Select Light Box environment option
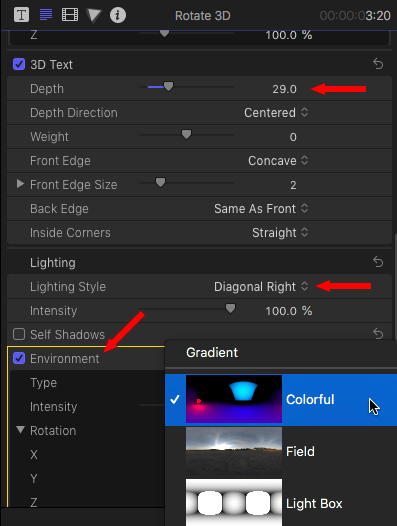This screenshot has width=397, height=526. click(281, 503)
